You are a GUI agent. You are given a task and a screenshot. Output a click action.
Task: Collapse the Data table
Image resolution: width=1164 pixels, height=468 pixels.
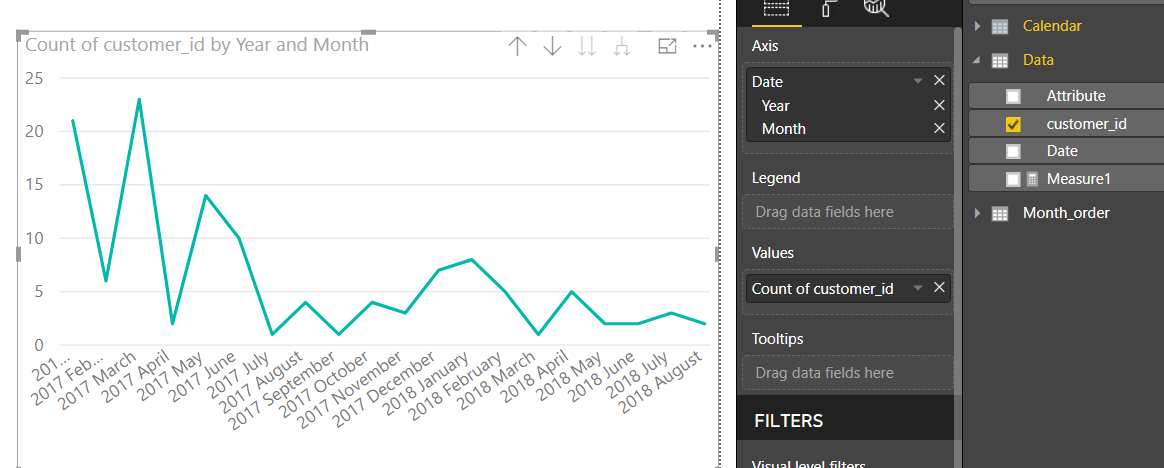click(x=975, y=61)
